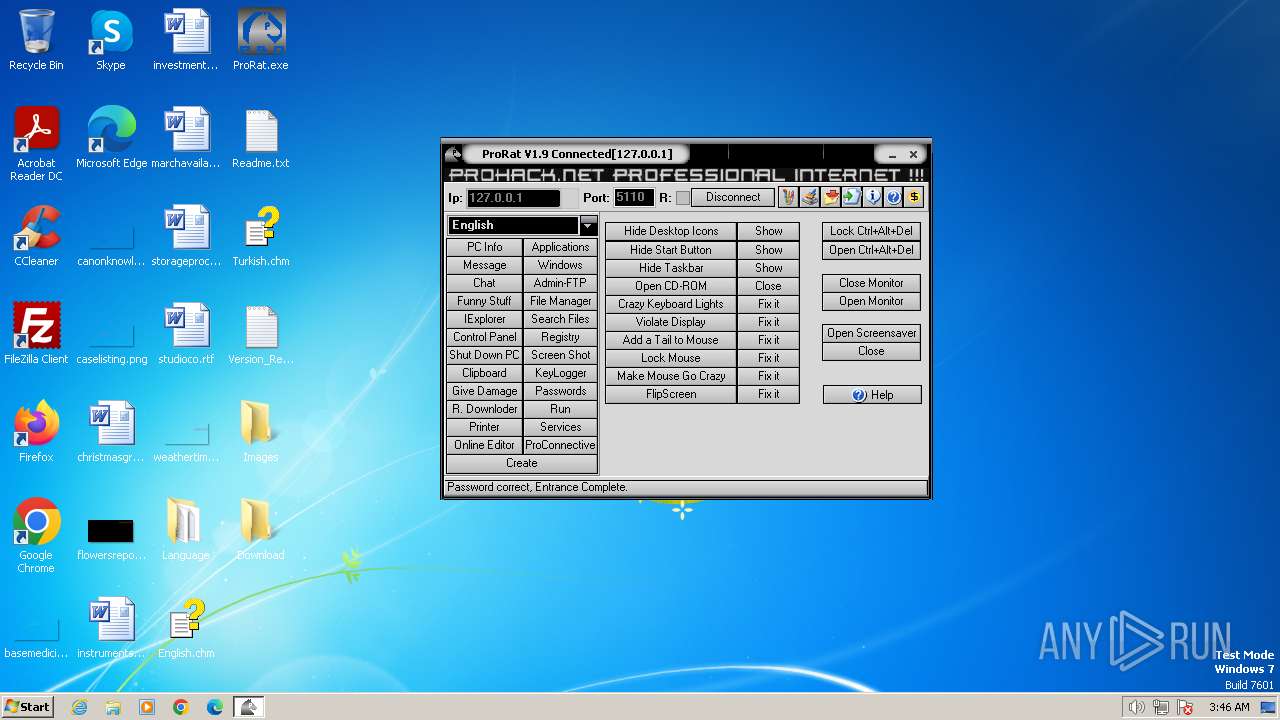1280x720 pixels.
Task: Click the Open Screensaver button
Action: 871,333
